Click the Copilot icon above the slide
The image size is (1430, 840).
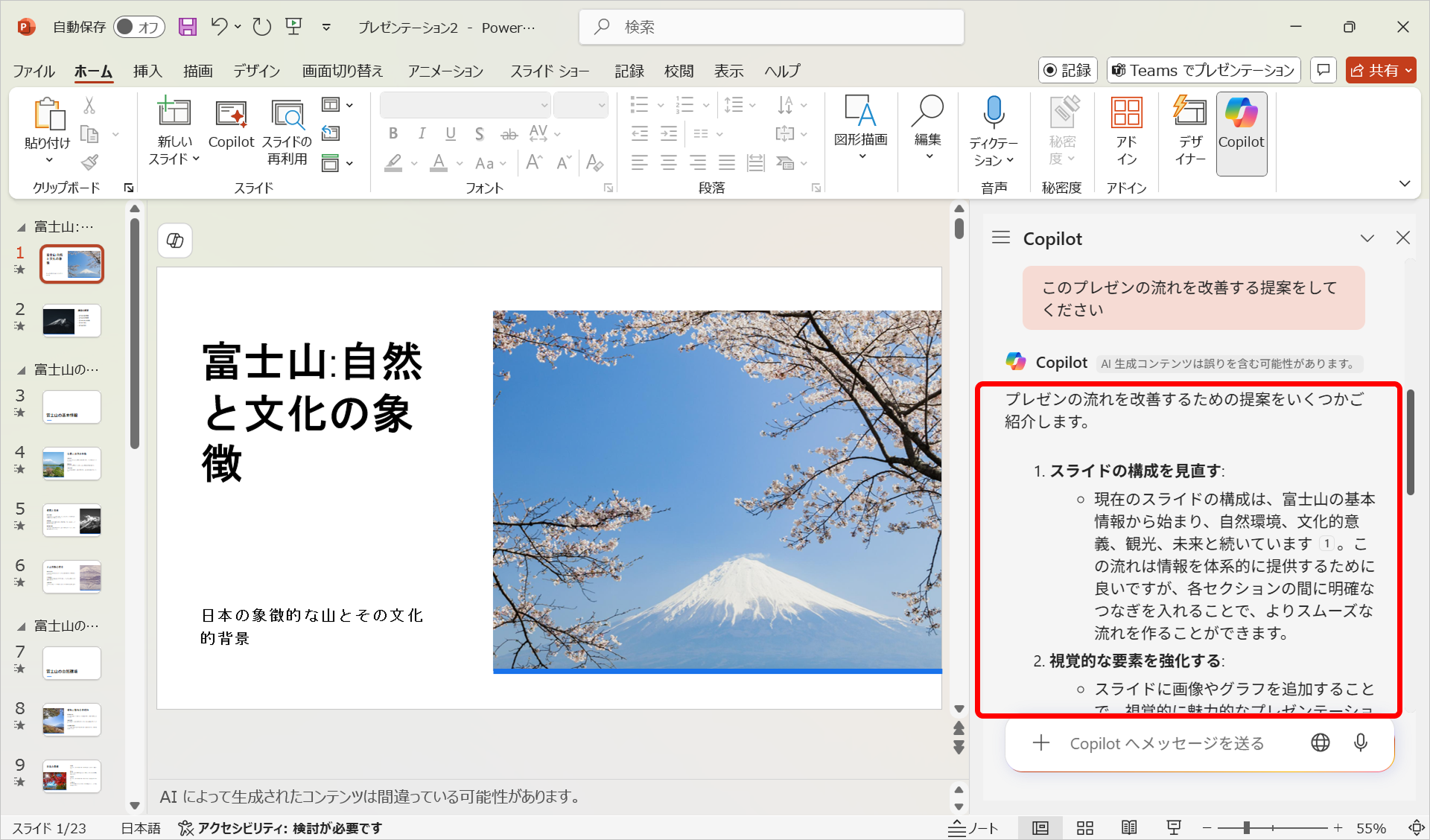click(x=175, y=241)
